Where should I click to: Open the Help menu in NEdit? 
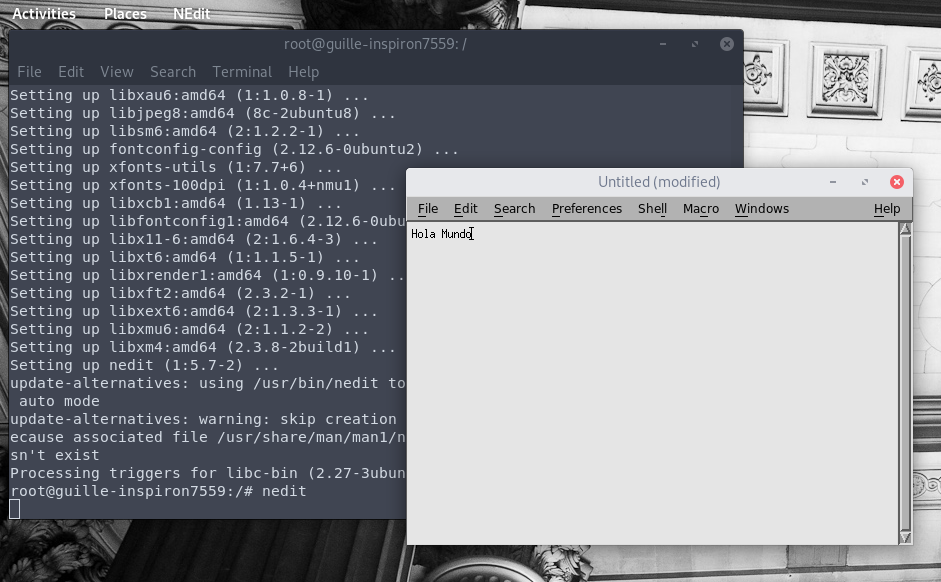click(887, 209)
